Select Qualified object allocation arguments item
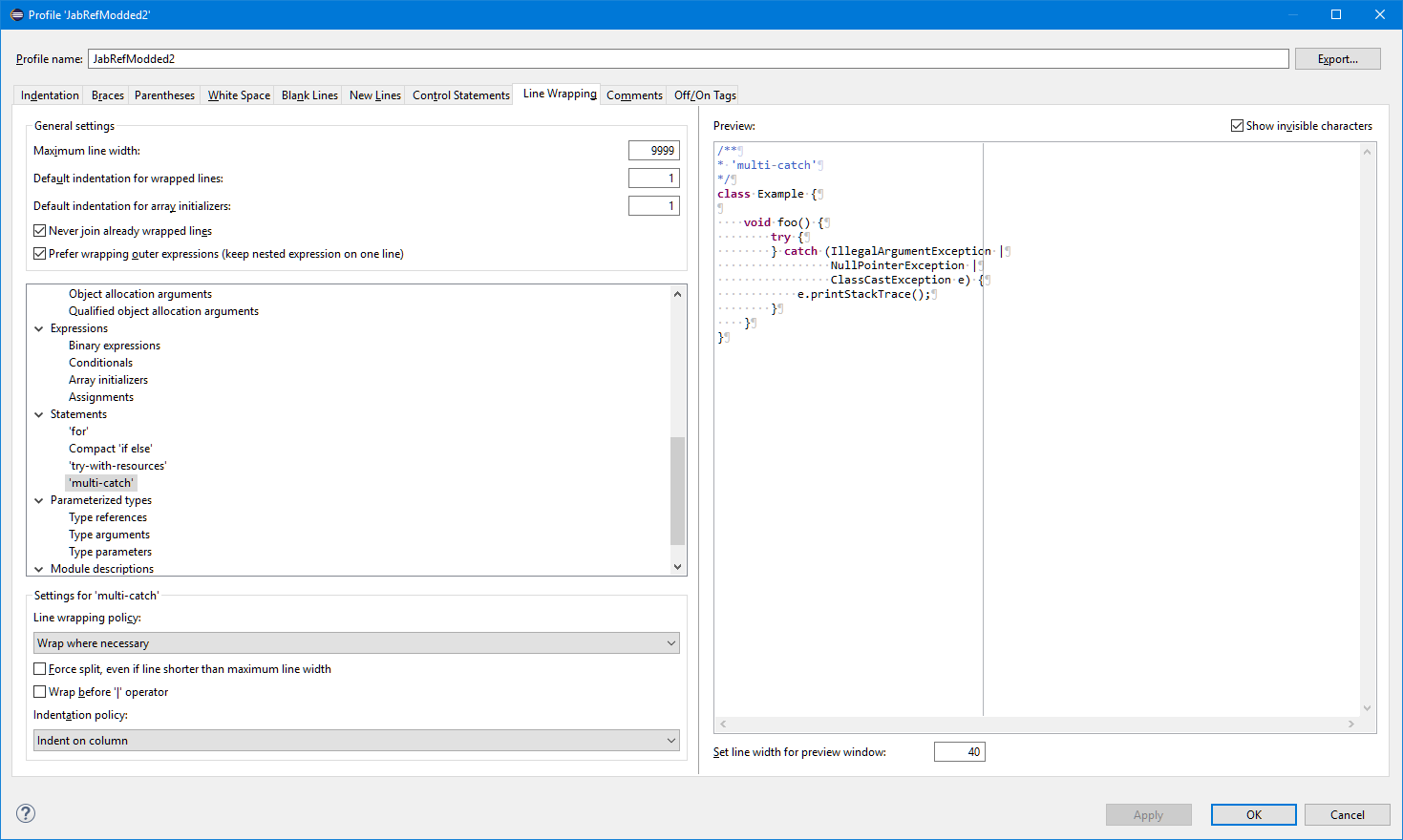The height and width of the screenshot is (840, 1403). (x=163, y=311)
